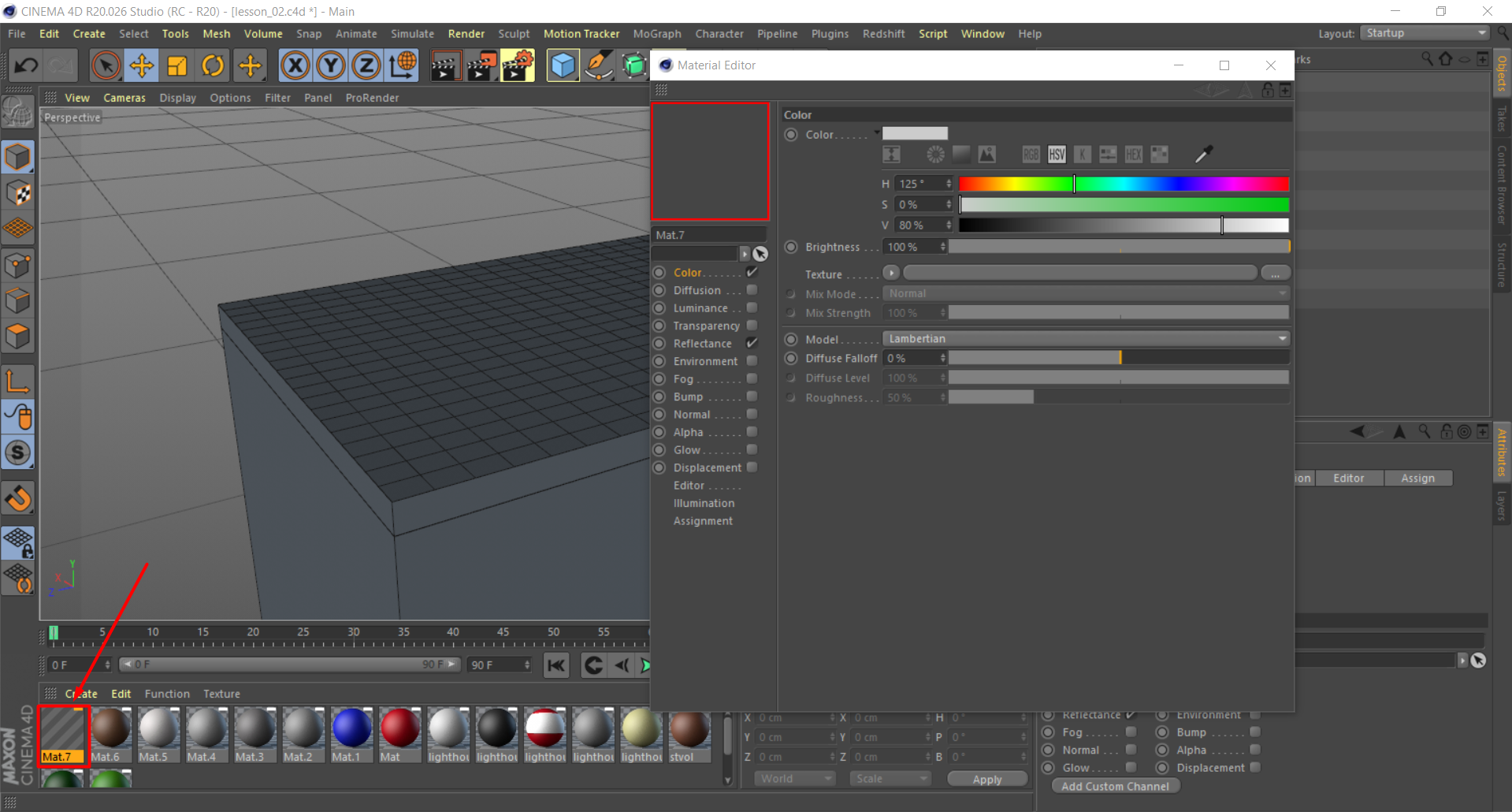Click the Enable Snap S icon
1512x812 pixels.
[18, 453]
